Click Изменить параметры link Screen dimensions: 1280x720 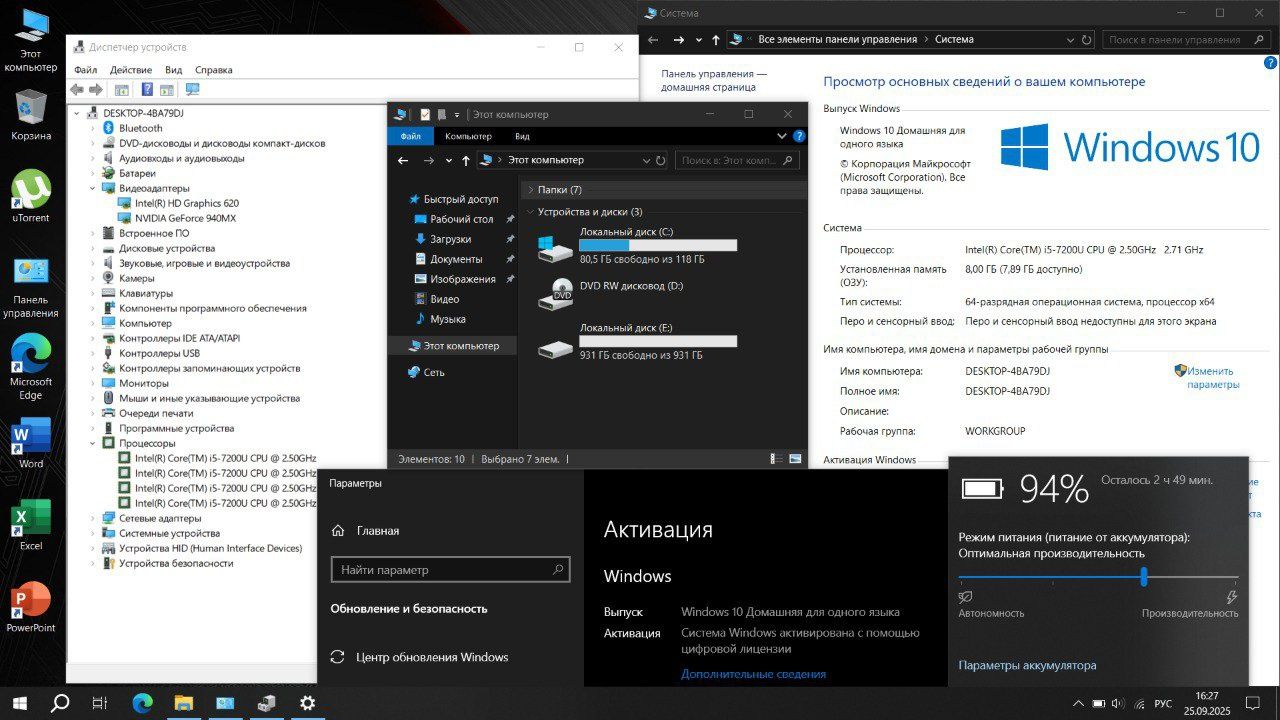pos(1213,377)
